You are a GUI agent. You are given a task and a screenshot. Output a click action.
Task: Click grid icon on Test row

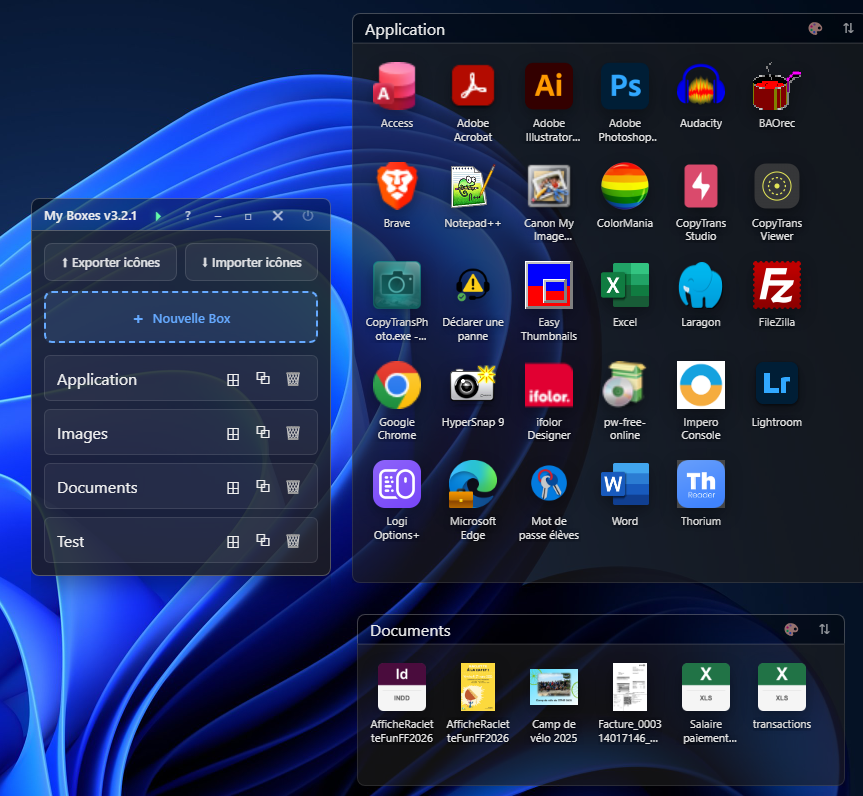pos(233,542)
